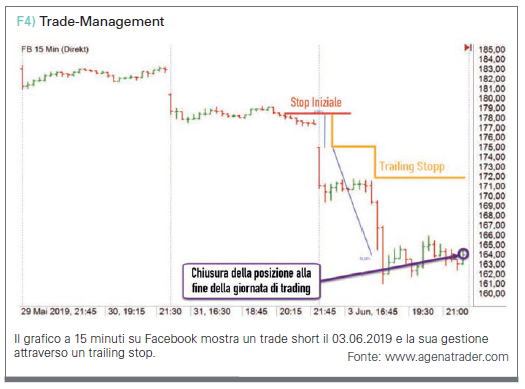Image resolution: width=525 pixels, height=389 pixels.
Task: Click the purple circle closing-position marker
Action: click(463, 254)
